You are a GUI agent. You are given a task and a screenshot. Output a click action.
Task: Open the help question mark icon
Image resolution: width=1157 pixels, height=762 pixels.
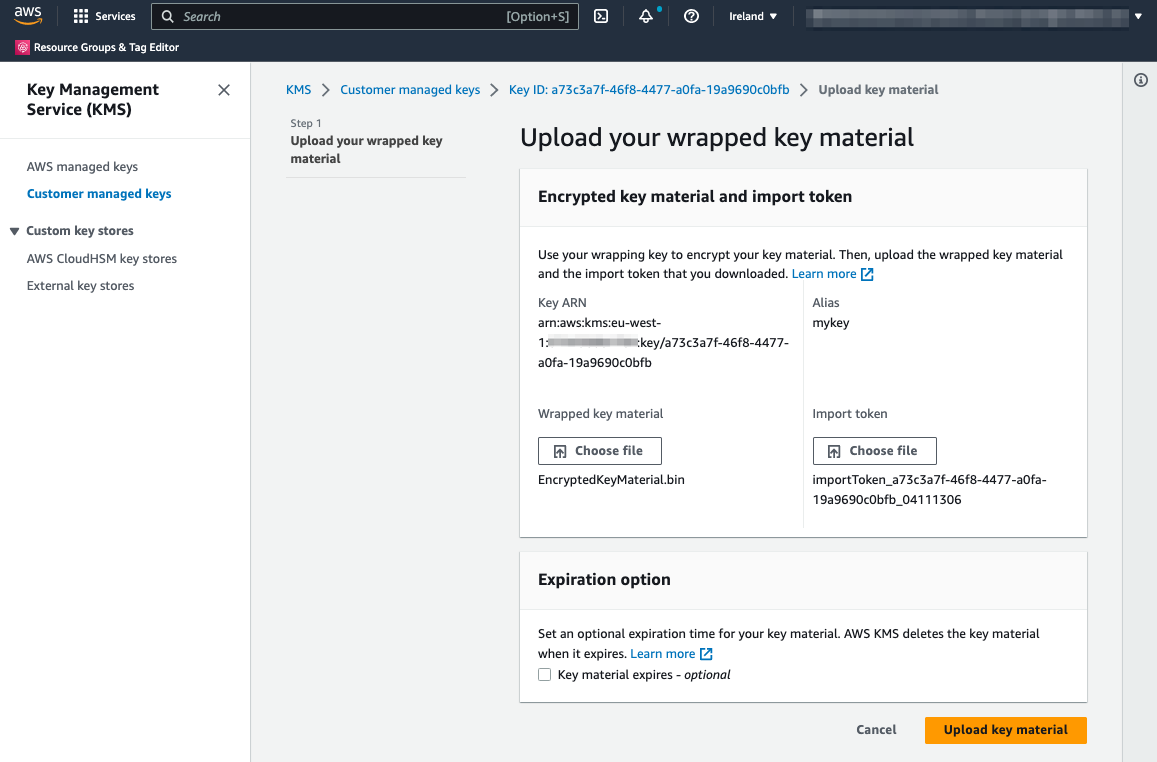coord(691,16)
